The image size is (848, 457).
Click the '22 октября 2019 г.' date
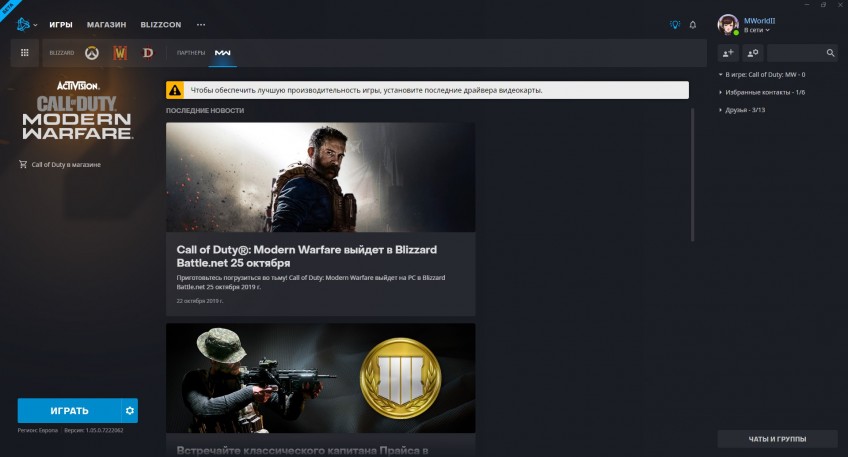coord(200,301)
